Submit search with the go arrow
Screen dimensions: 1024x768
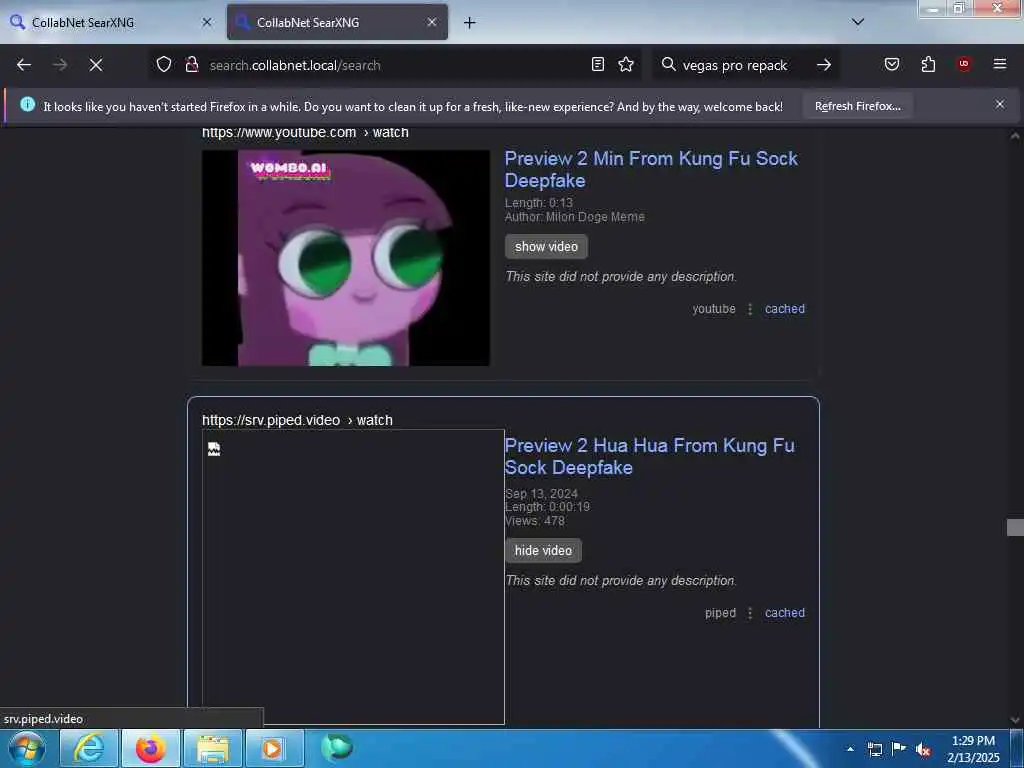824,65
